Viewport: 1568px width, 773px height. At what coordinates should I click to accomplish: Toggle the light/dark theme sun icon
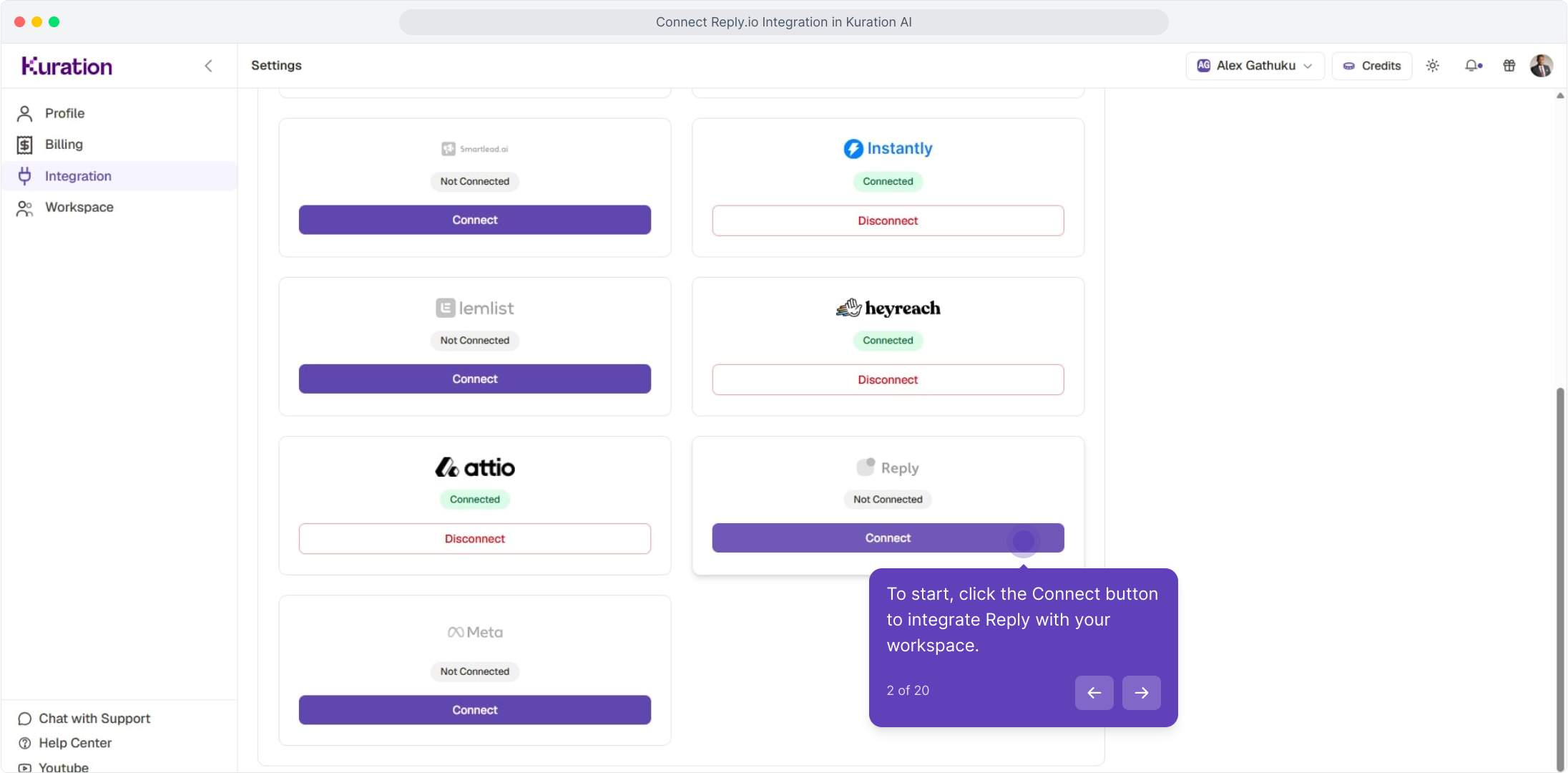pos(1432,66)
